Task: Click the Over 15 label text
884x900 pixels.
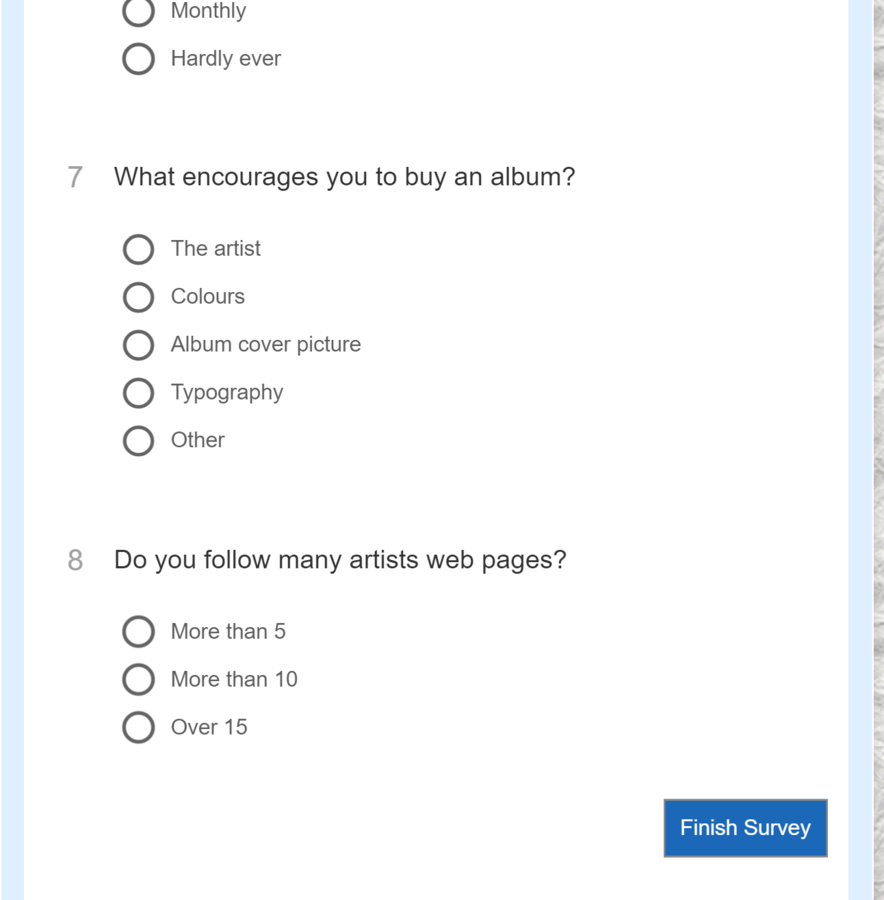Action: point(209,727)
